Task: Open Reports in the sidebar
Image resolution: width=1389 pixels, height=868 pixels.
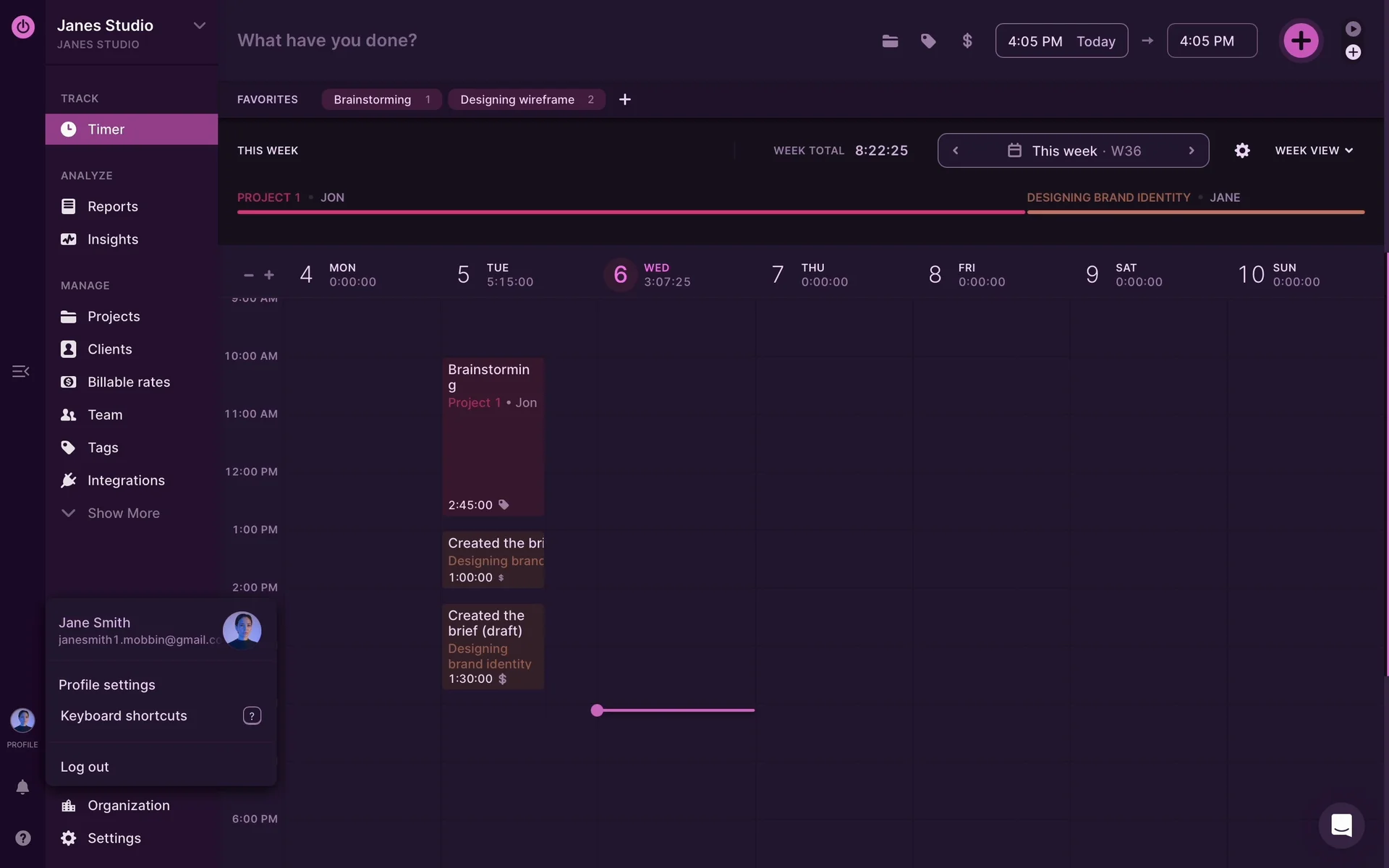Action: [112, 206]
